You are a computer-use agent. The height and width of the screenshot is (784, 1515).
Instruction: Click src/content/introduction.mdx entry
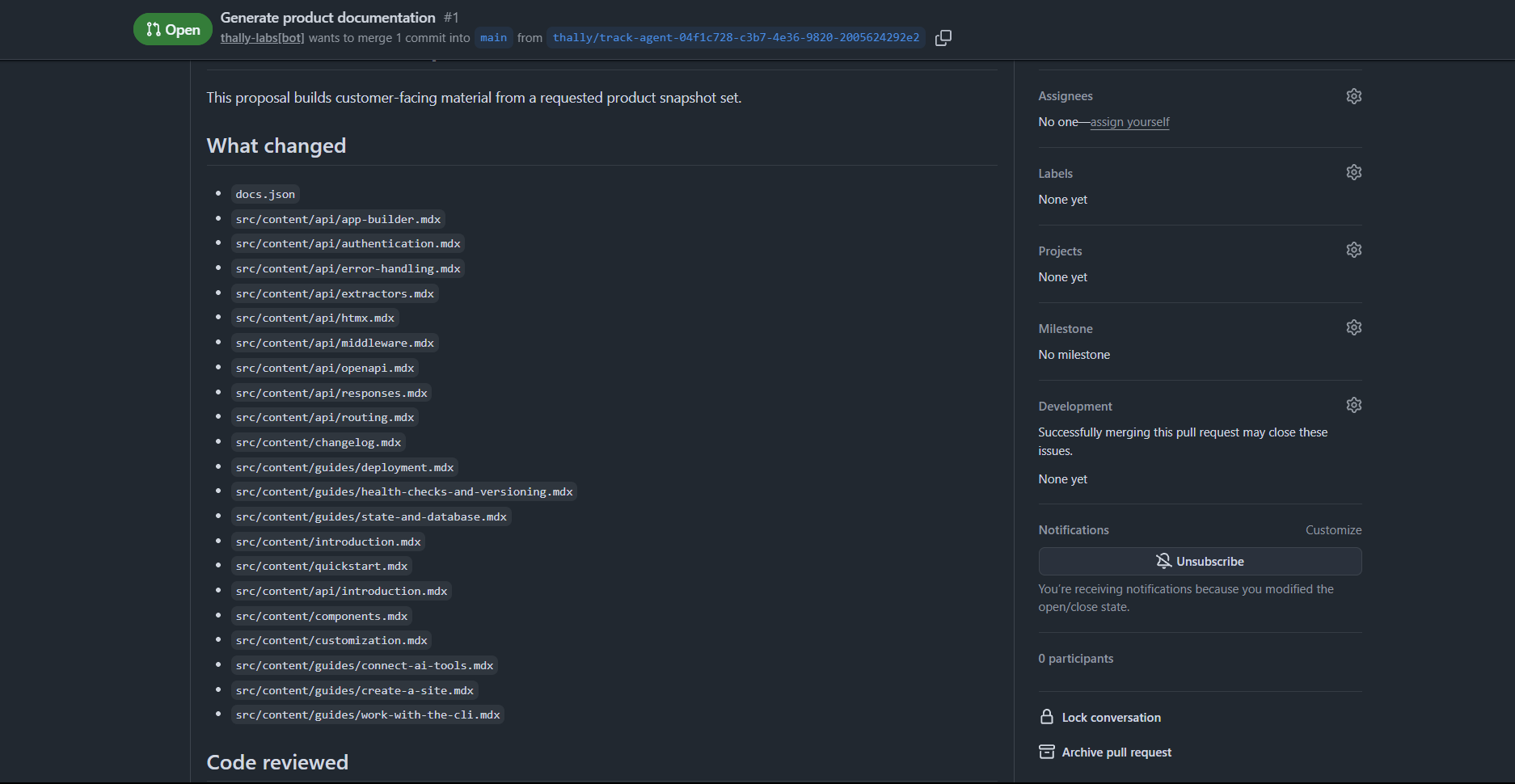pos(328,542)
